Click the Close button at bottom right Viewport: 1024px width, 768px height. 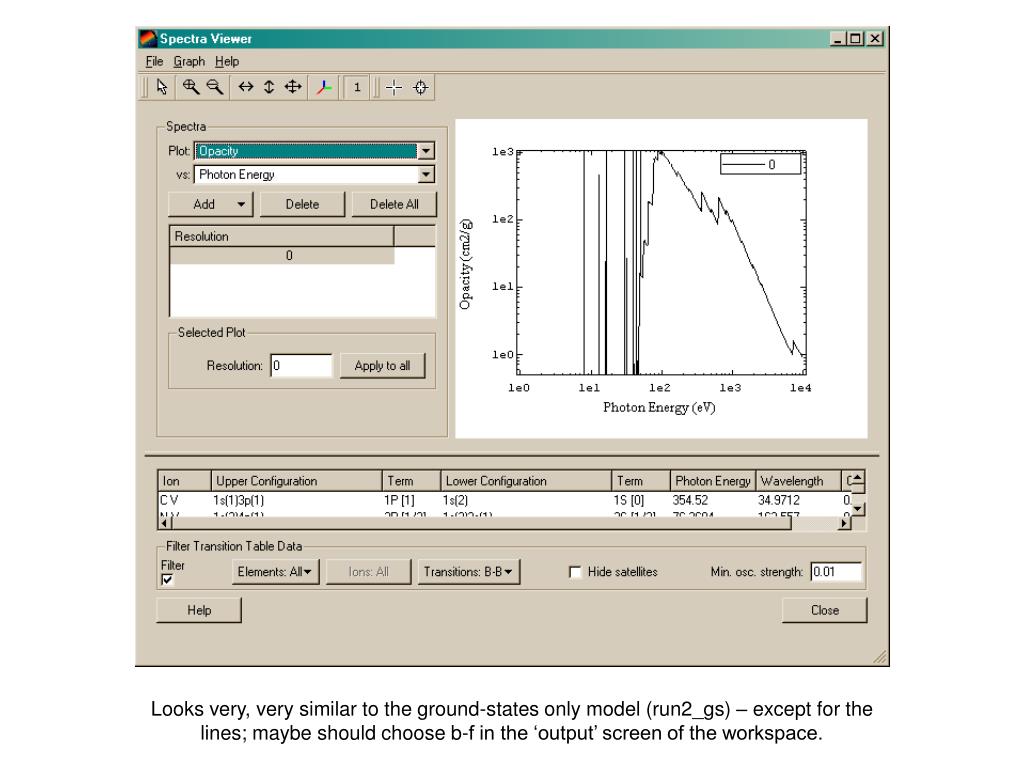825,610
